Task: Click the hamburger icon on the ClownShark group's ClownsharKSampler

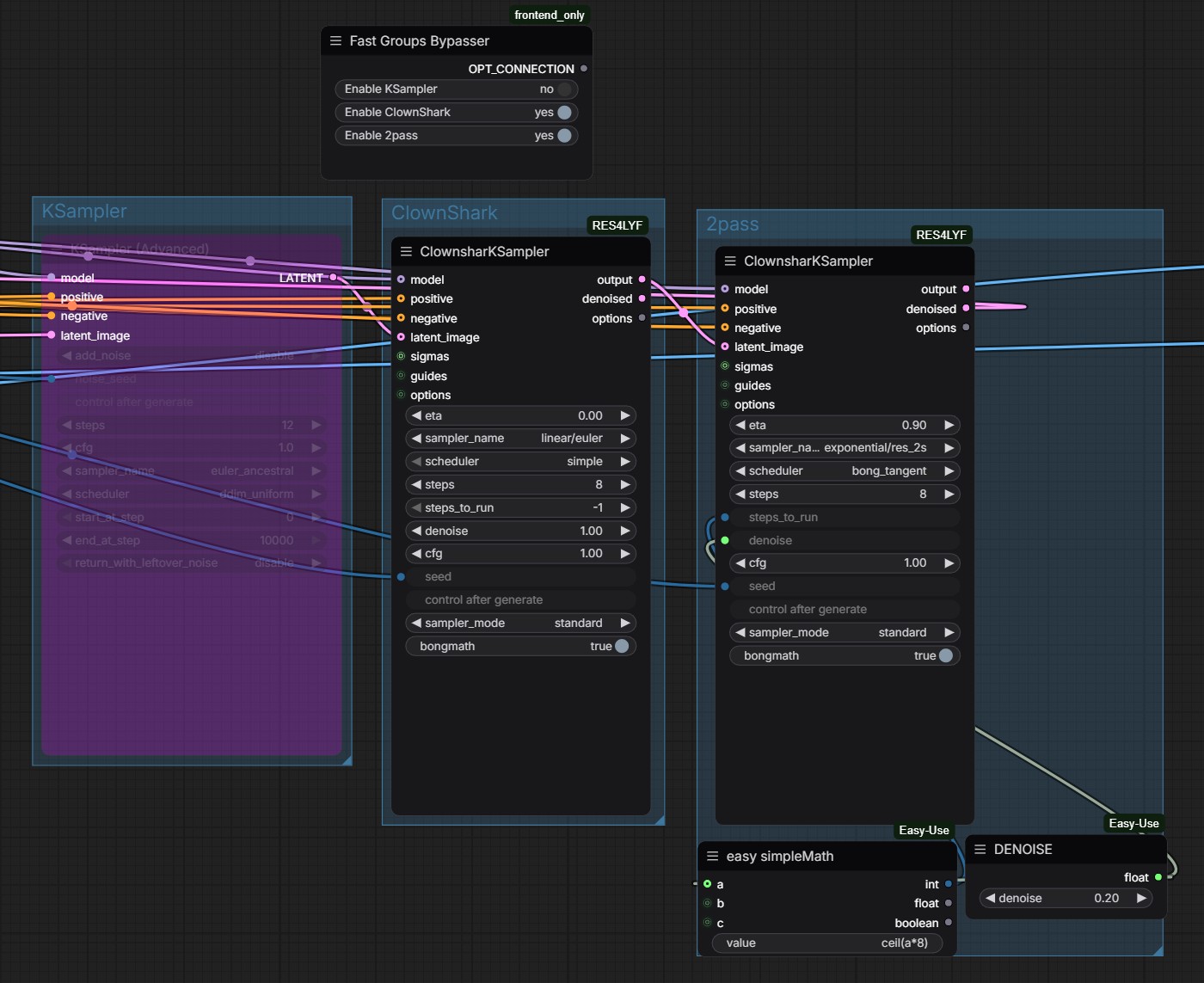Action: [x=406, y=251]
